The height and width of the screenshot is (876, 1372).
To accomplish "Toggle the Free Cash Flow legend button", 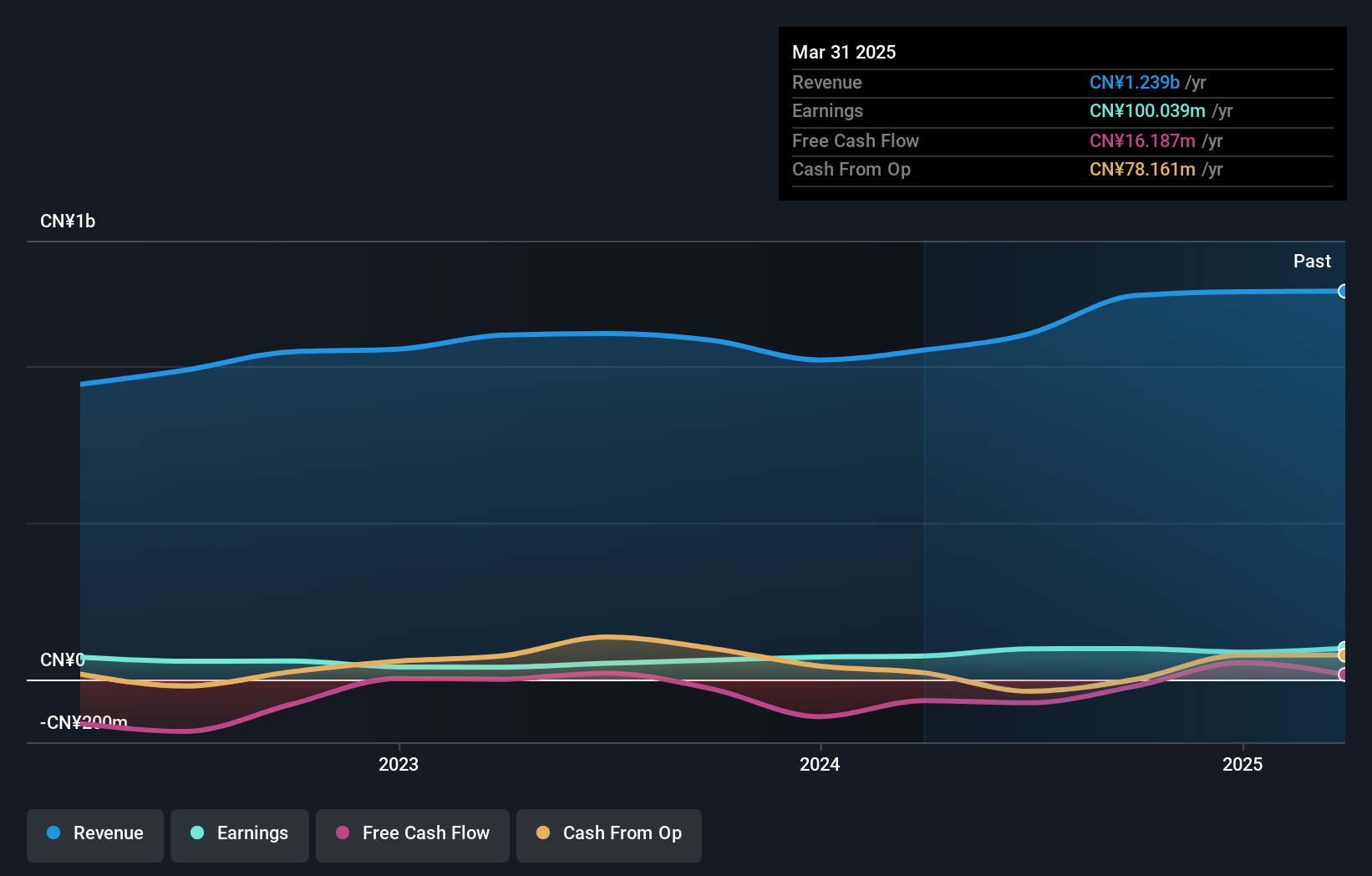I will [413, 835].
